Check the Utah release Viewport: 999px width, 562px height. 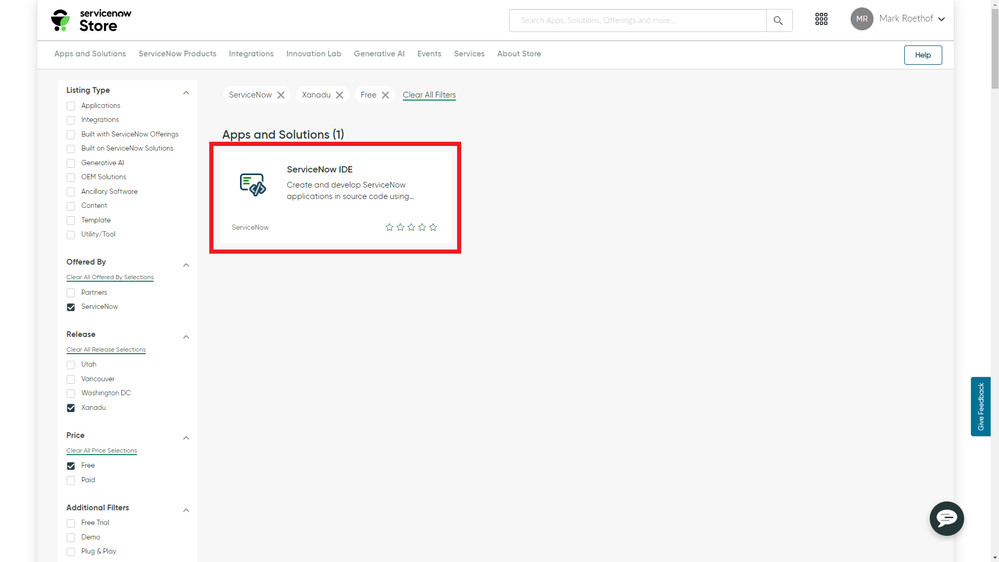(71, 365)
